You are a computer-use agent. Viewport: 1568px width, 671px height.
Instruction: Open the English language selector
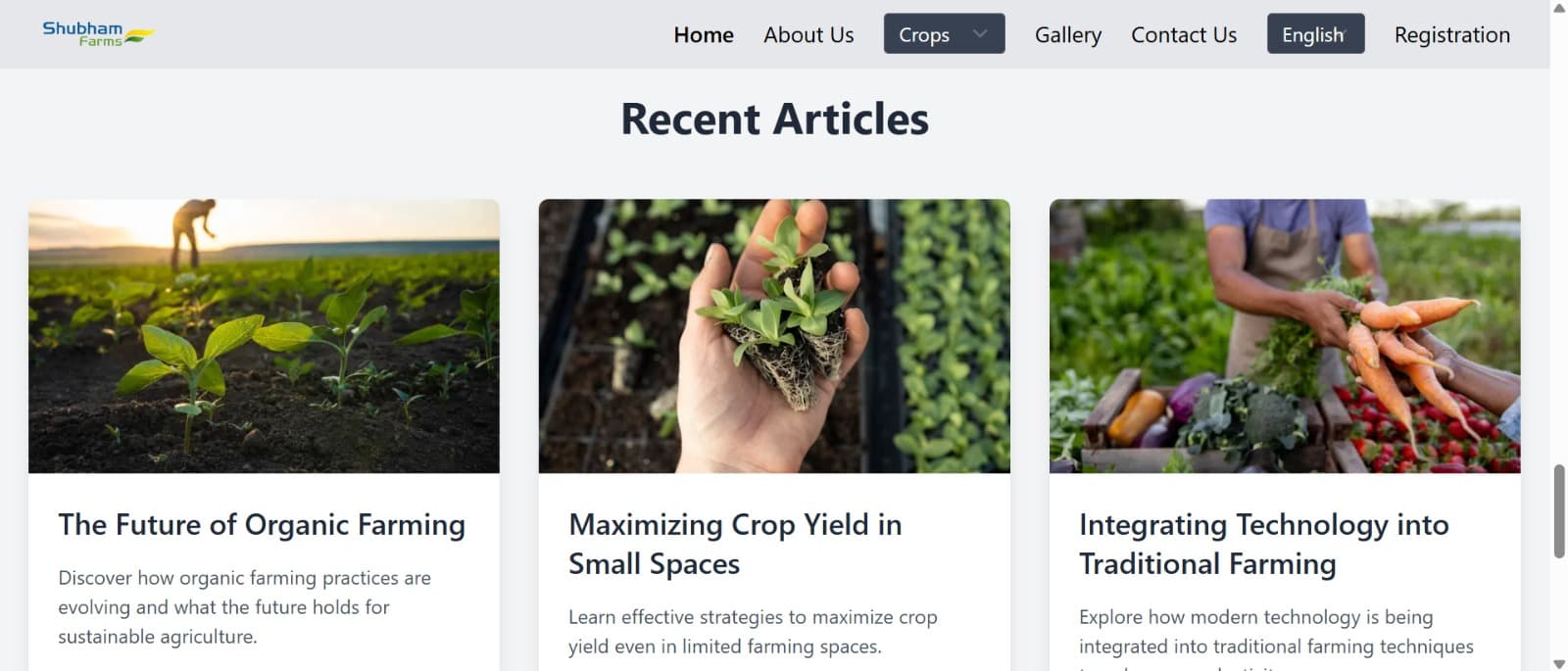[1315, 34]
